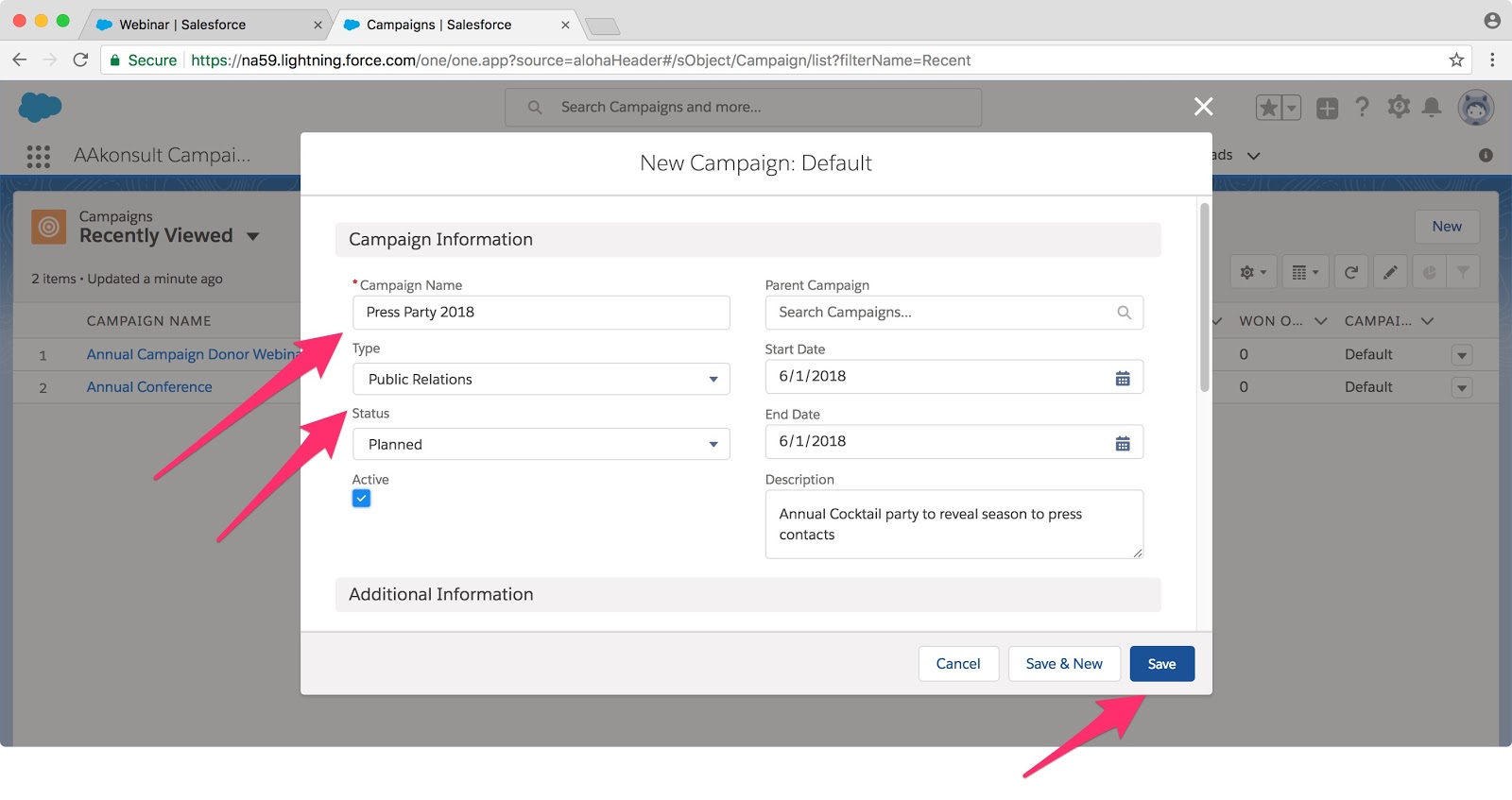
Task: Close the Webinar | Salesforce browser tab
Action: click(318, 25)
